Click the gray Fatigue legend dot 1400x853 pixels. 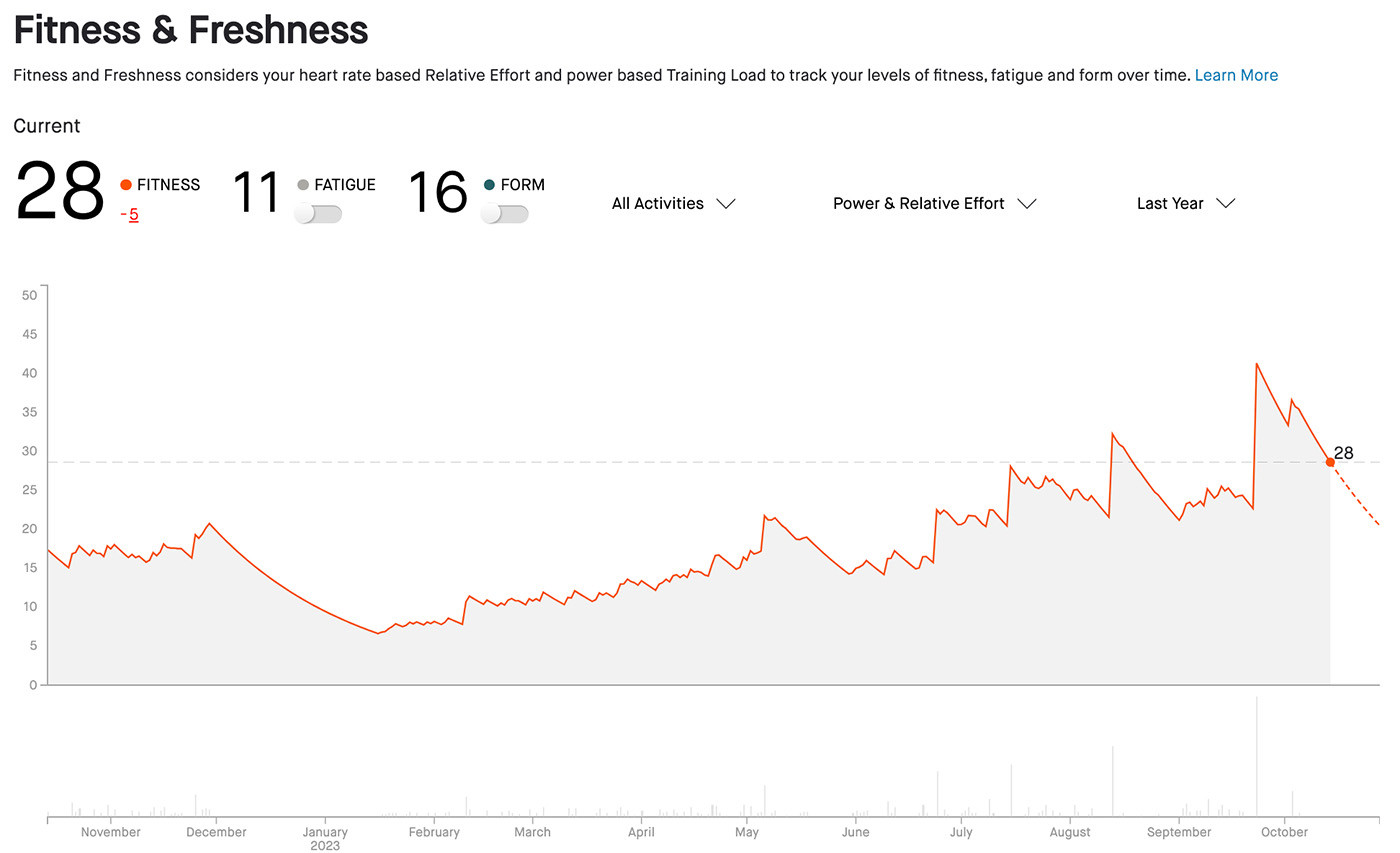point(303,185)
